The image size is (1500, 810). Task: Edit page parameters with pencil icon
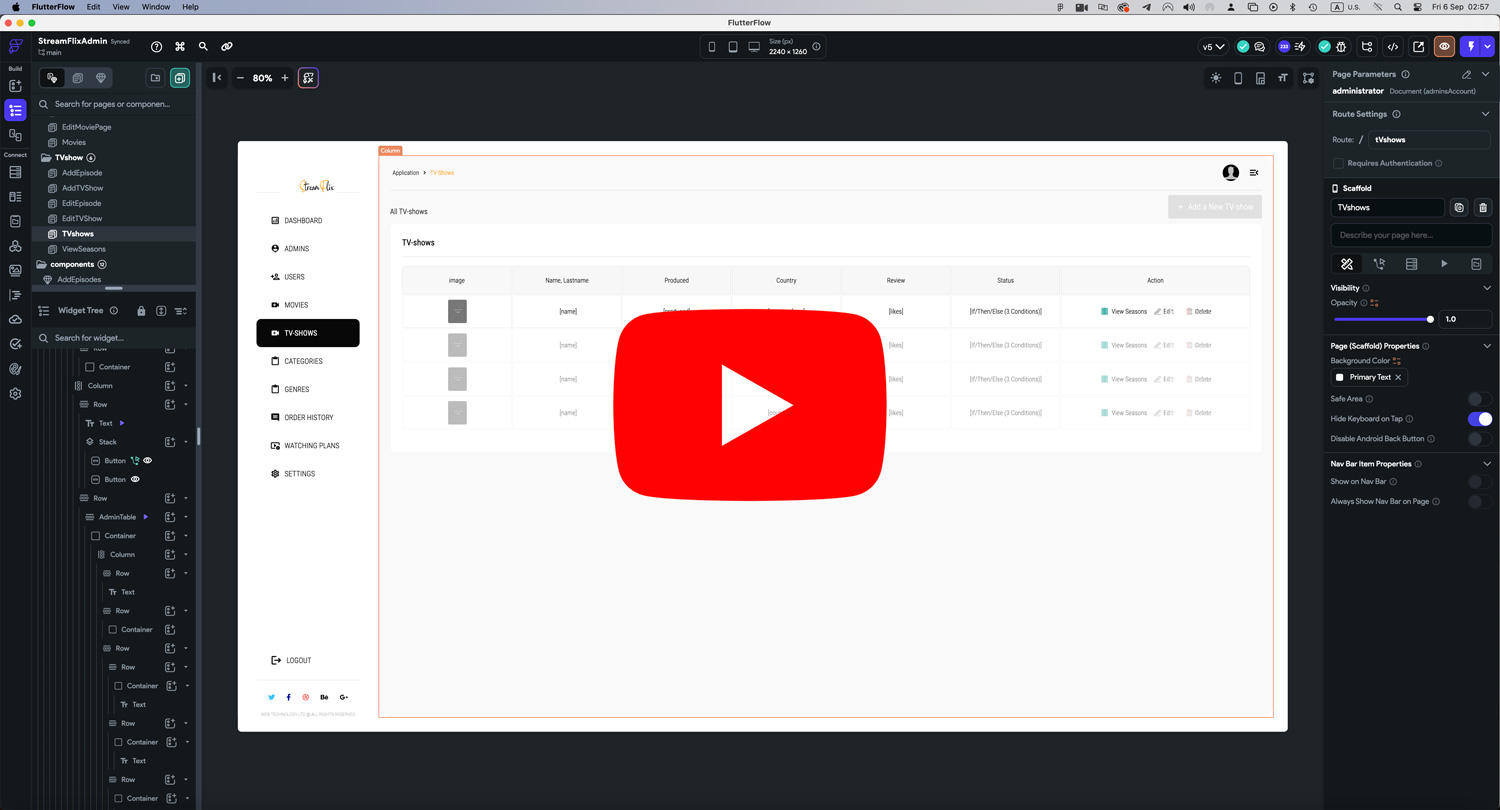[1467, 74]
